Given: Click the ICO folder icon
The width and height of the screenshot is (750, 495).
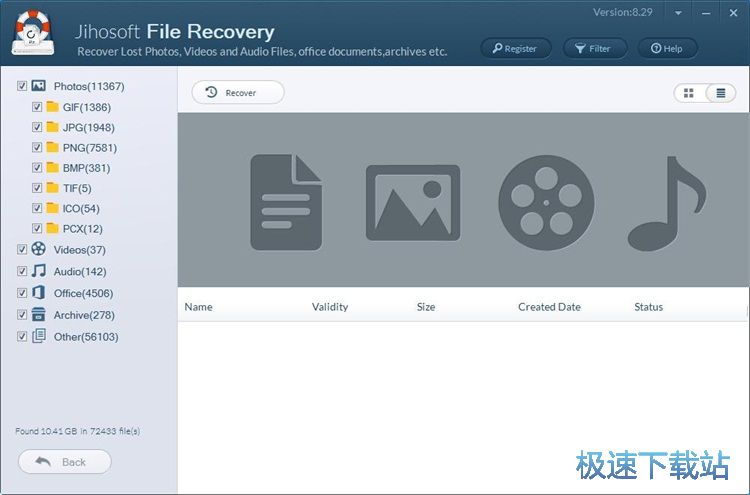Looking at the screenshot, I should (x=53, y=208).
